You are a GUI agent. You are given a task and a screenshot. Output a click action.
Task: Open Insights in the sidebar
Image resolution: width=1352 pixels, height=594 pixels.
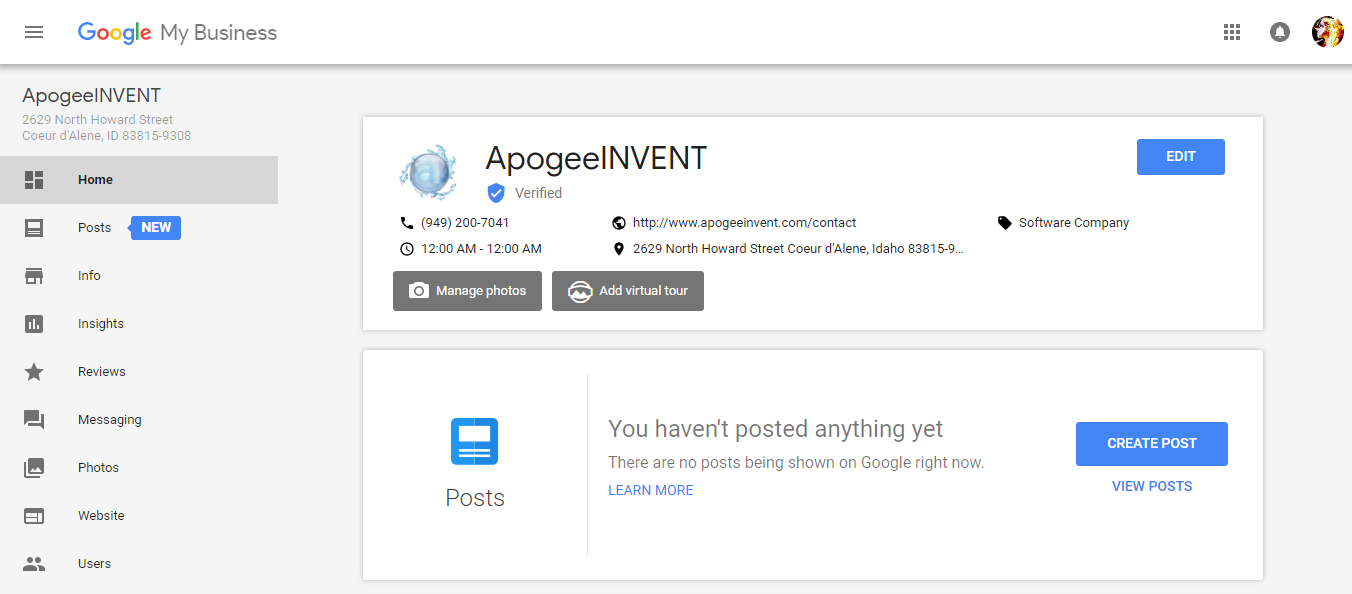coord(139,324)
